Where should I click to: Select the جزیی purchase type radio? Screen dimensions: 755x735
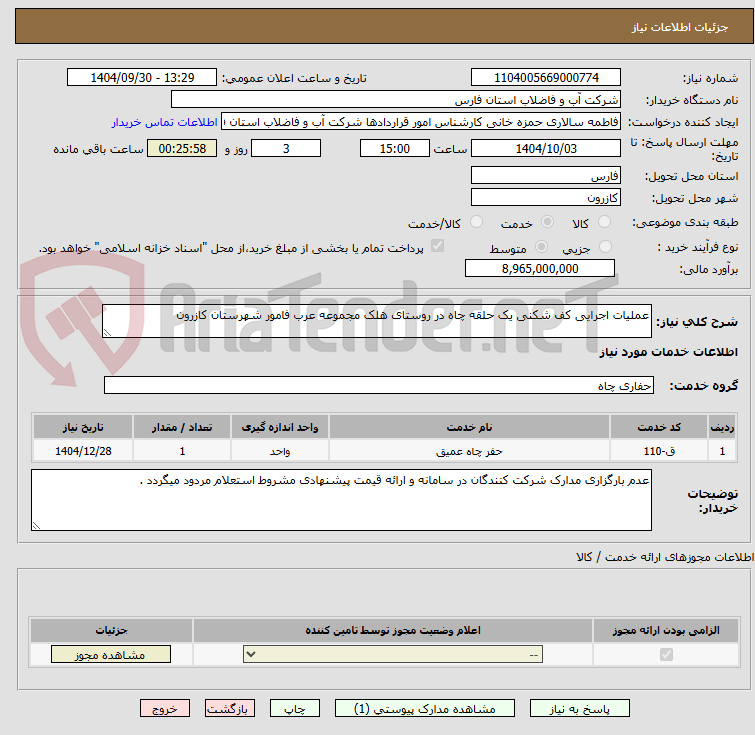(x=605, y=247)
